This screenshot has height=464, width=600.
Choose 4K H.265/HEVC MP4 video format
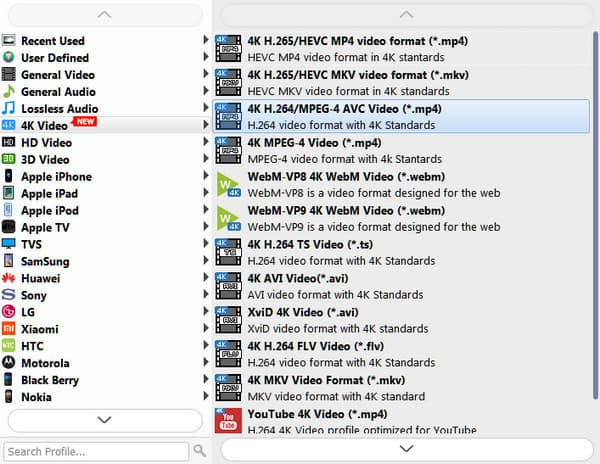401,49
